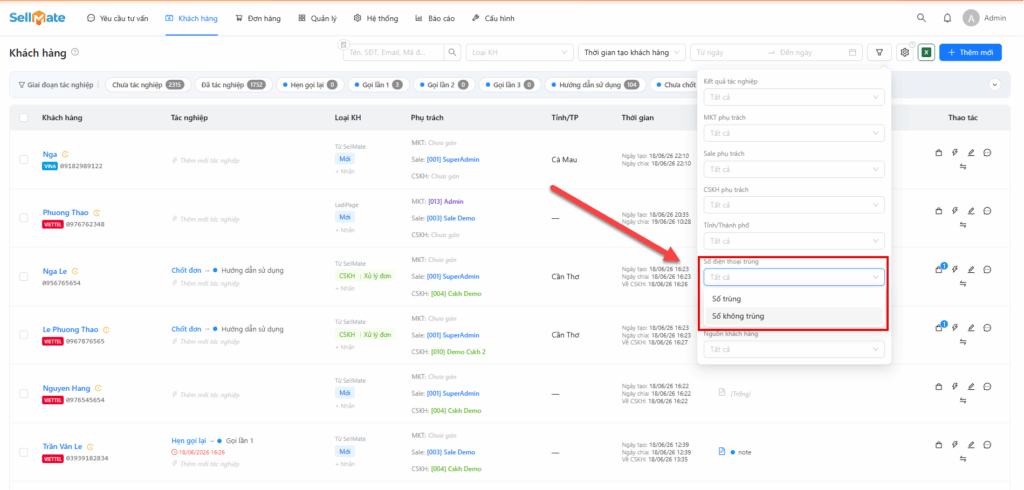Tick the select-all checkbox in table header
This screenshot has width=1024, height=490.
24,118
